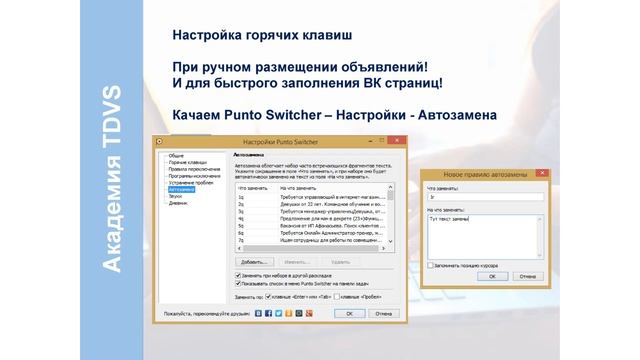Toggle 'Заменять при наборе в другой раскладке'
The height and width of the screenshot is (360, 640).
(x=238, y=276)
